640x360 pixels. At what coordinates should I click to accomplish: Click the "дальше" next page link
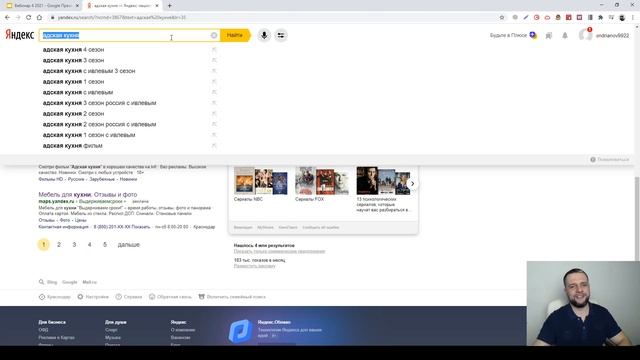coord(129,244)
